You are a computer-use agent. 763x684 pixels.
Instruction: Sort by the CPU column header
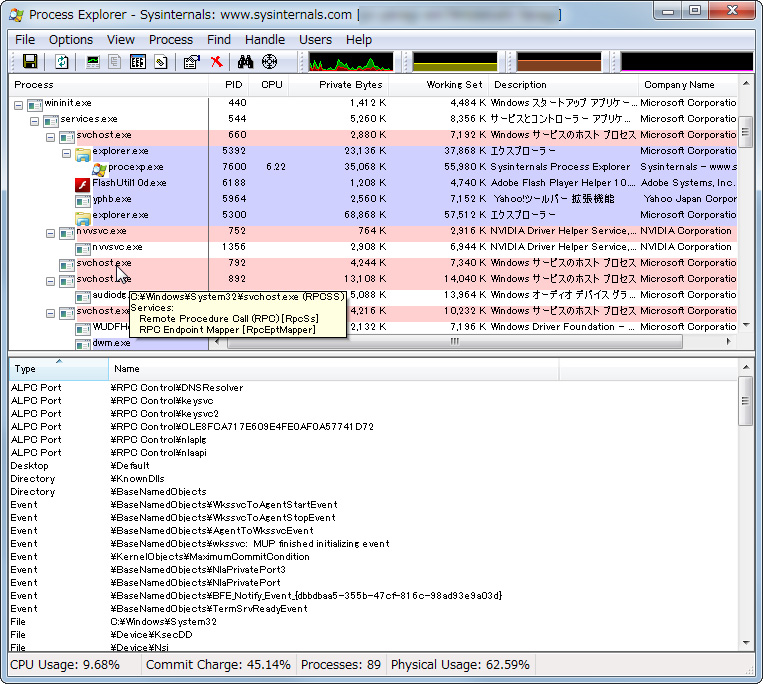(x=269, y=85)
